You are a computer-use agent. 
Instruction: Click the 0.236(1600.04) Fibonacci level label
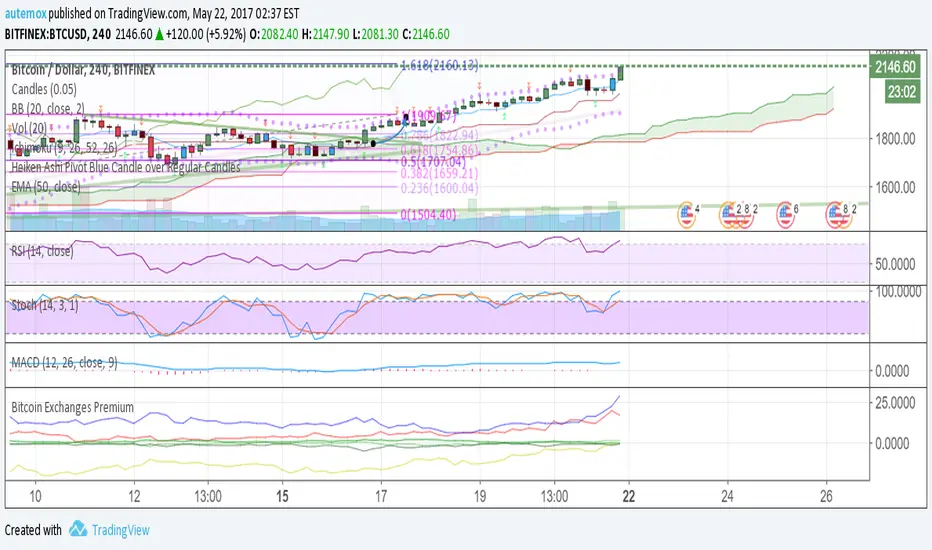[x=439, y=188]
